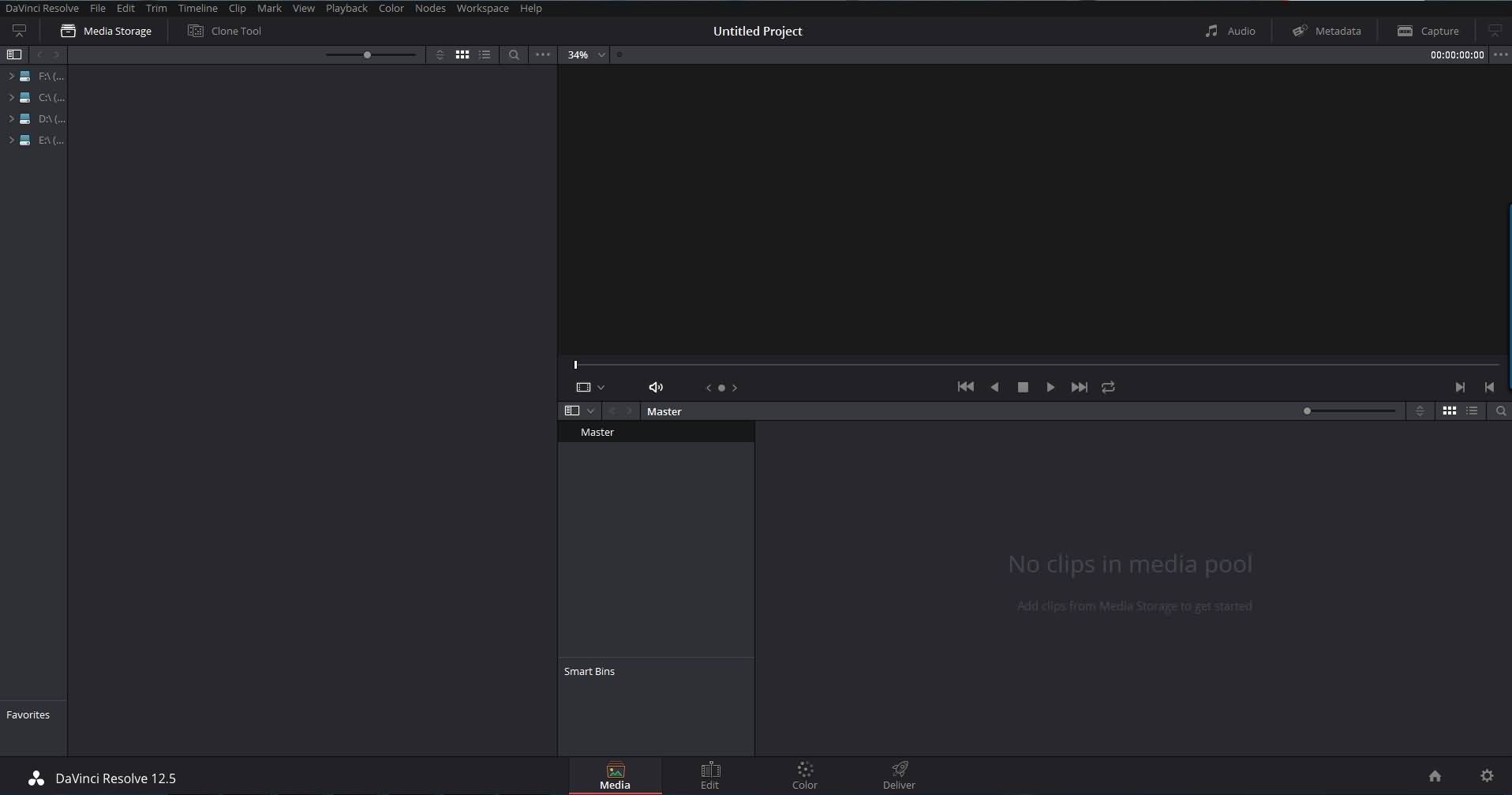Open the Mark menu
The image size is (1512, 795).
tap(269, 8)
